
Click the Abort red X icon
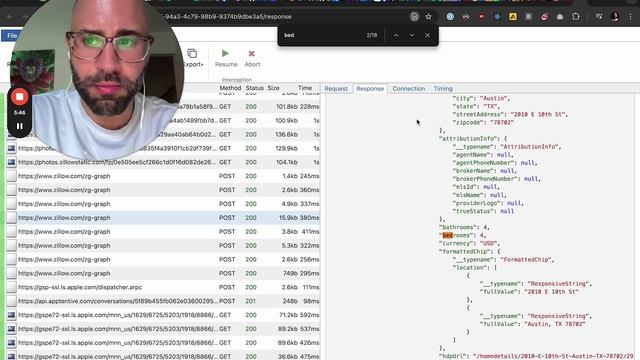click(x=251, y=53)
